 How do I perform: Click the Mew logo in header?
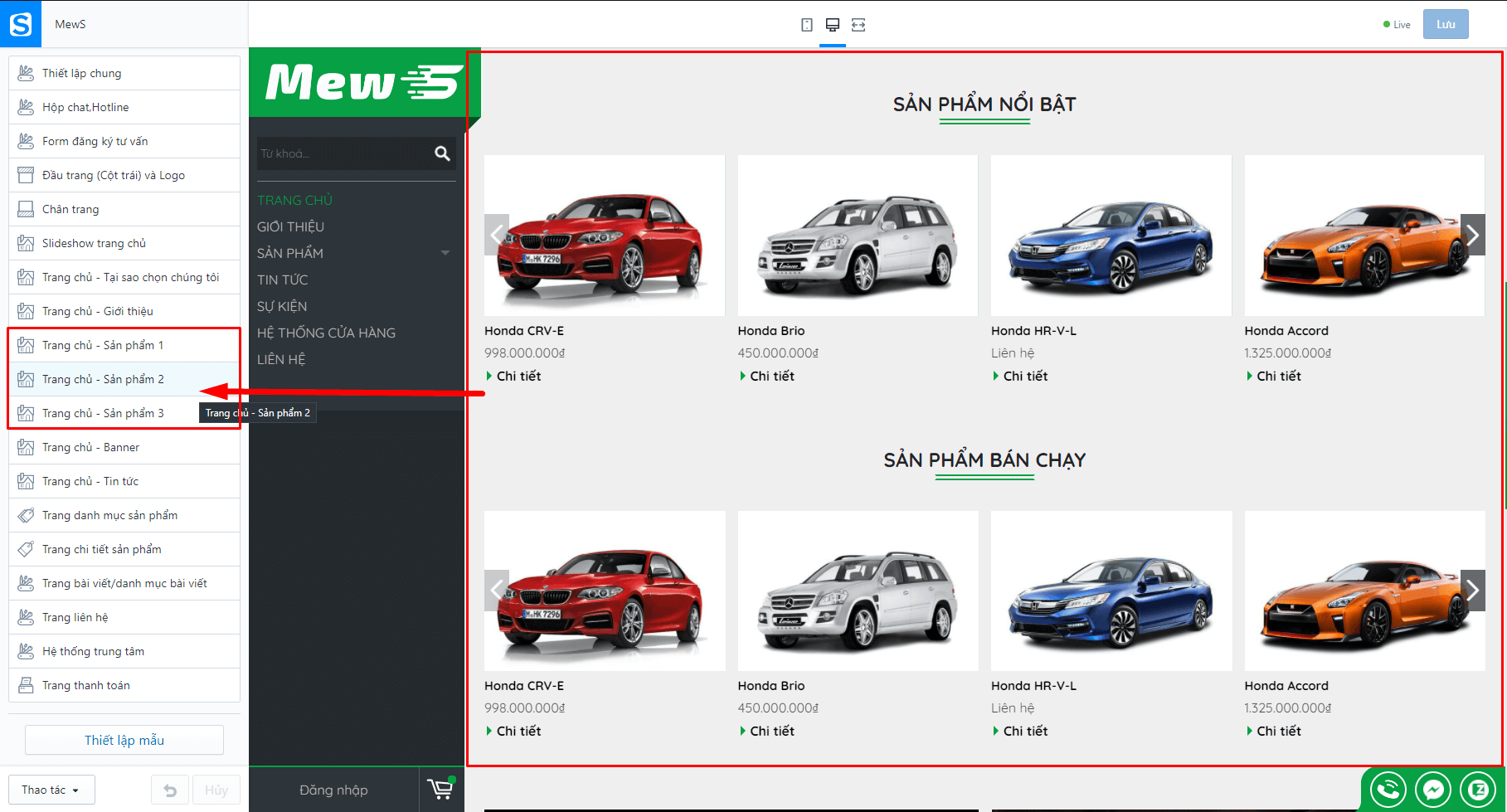(x=362, y=82)
